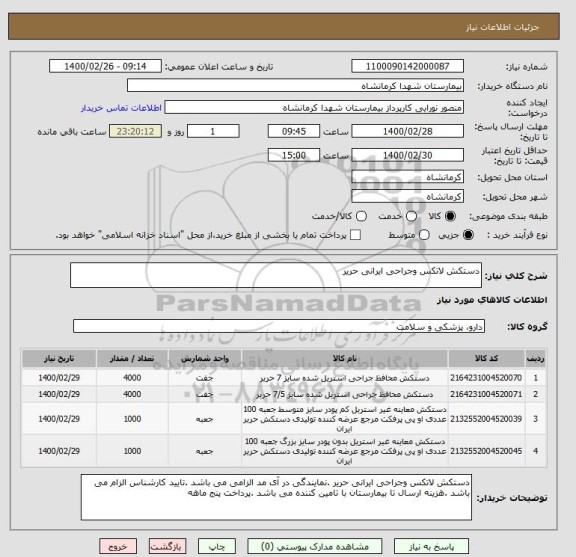Click the بازگشت back button

[168, 546]
